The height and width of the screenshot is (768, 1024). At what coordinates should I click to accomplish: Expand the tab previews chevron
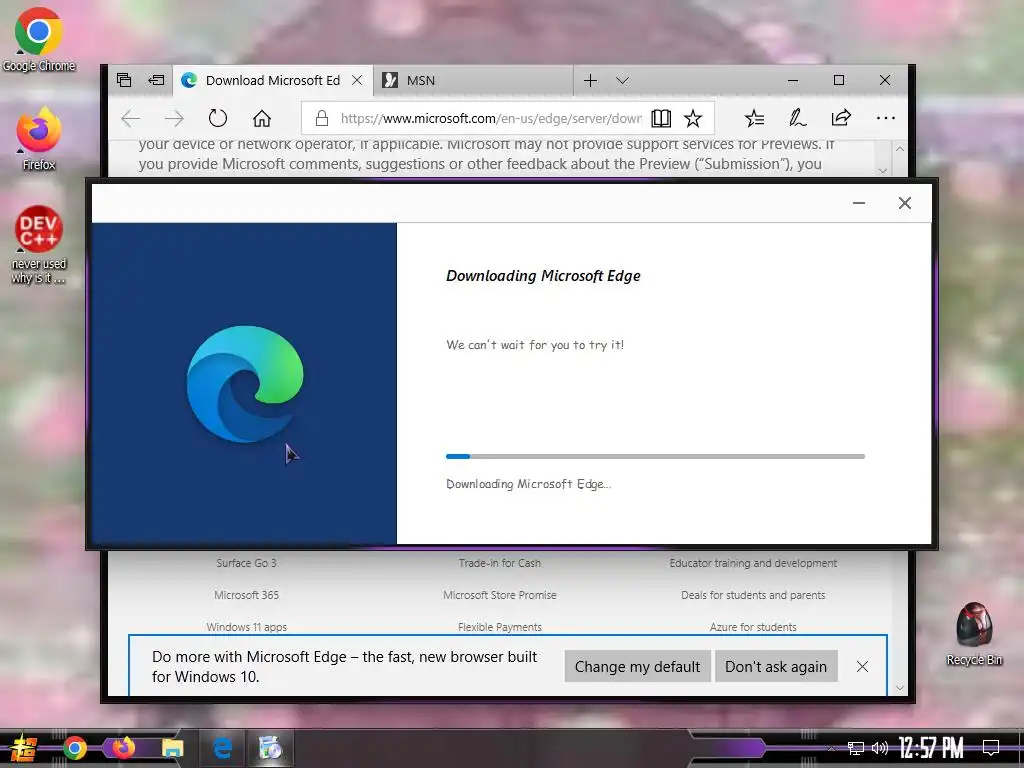click(x=622, y=80)
